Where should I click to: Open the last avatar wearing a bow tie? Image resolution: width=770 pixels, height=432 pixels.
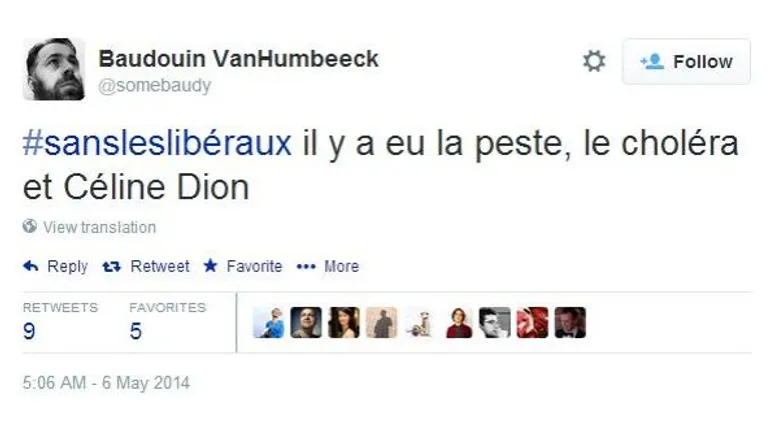(570, 323)
